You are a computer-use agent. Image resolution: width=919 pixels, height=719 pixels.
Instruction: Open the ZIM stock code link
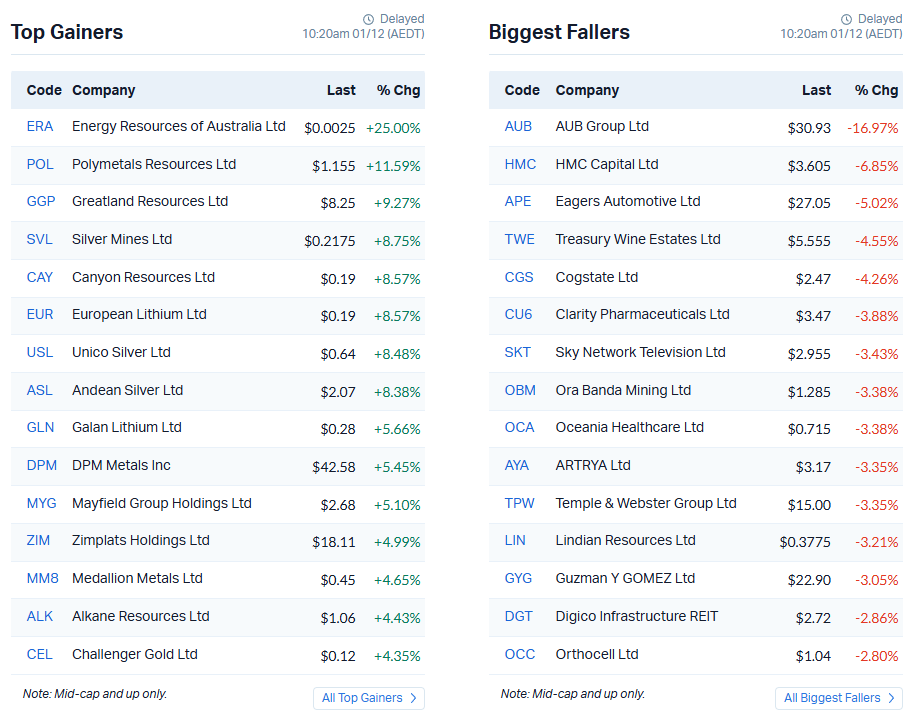(x=38, y=541)
